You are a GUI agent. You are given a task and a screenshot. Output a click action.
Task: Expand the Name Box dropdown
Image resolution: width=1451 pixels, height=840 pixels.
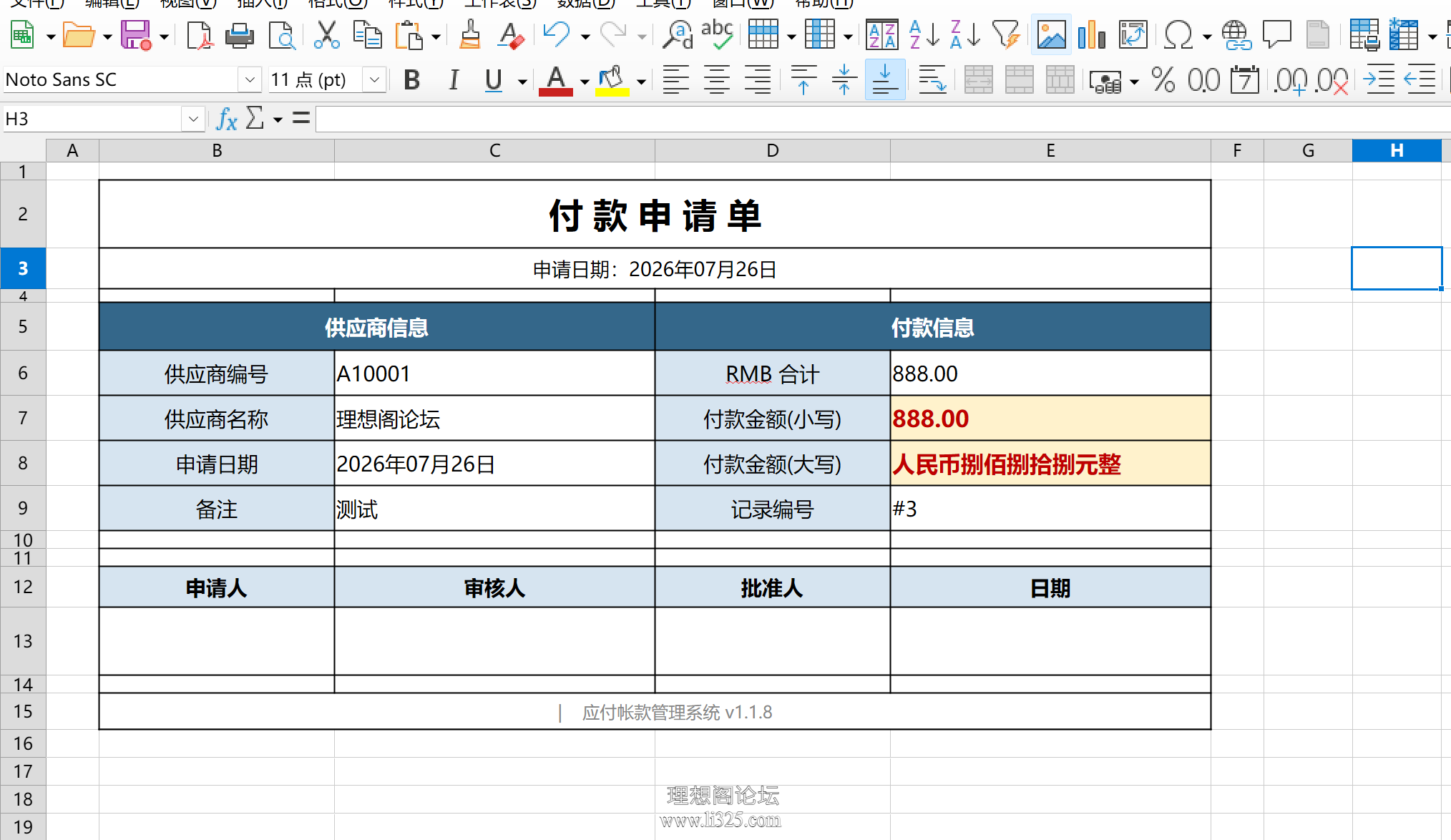point(193,119)
